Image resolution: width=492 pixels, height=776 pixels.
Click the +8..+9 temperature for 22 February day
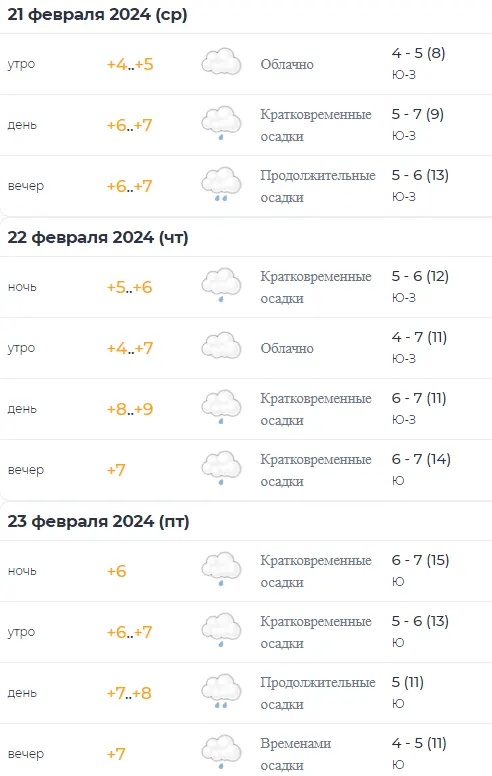130,409
